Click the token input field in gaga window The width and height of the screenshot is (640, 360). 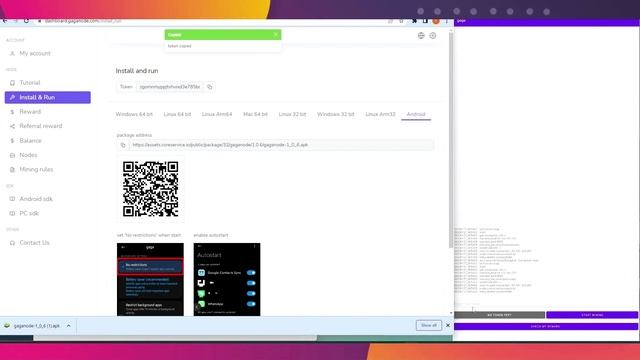546,308
